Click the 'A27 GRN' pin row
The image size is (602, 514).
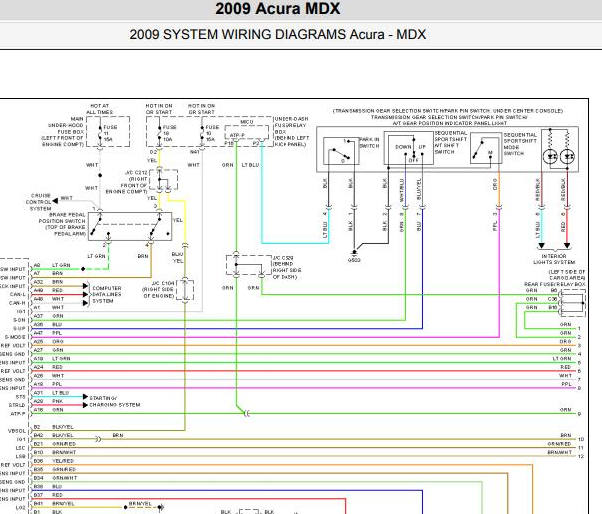pyautogui.click(x=48, y=350)
